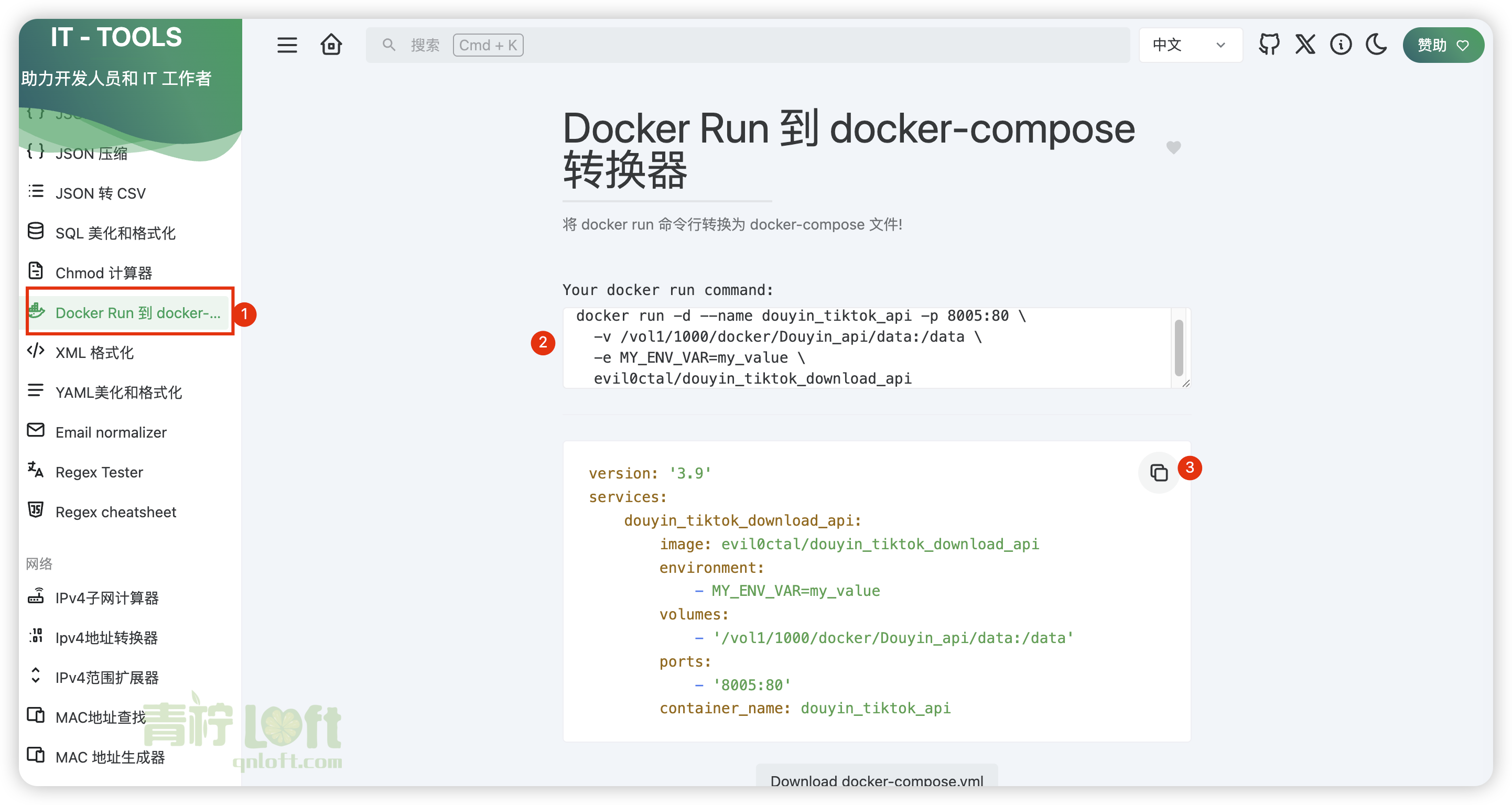Click the IPv4 range expander arrows icon

point(36,676)
